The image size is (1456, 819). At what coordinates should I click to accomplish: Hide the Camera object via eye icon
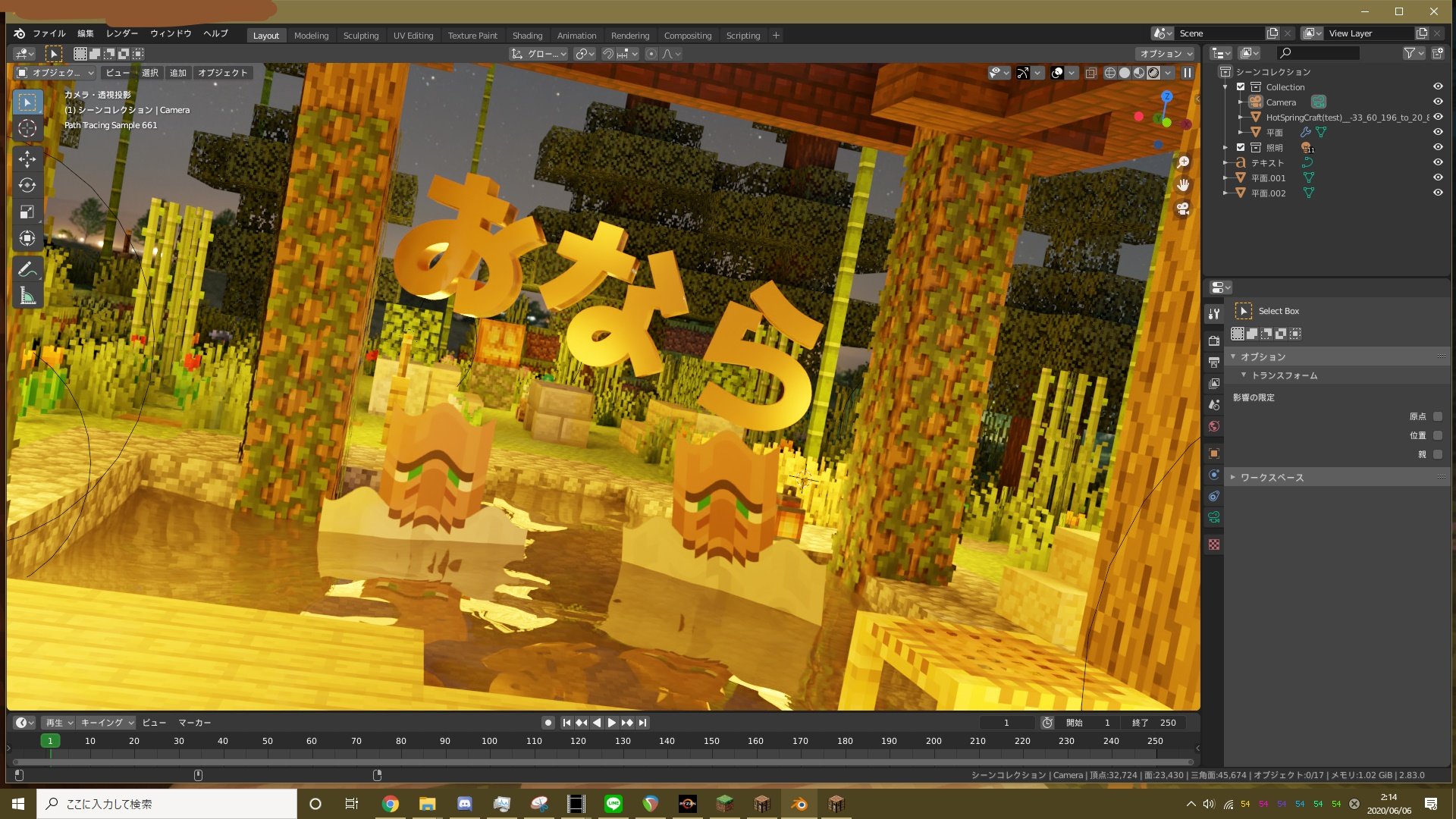coord(1438,102)
